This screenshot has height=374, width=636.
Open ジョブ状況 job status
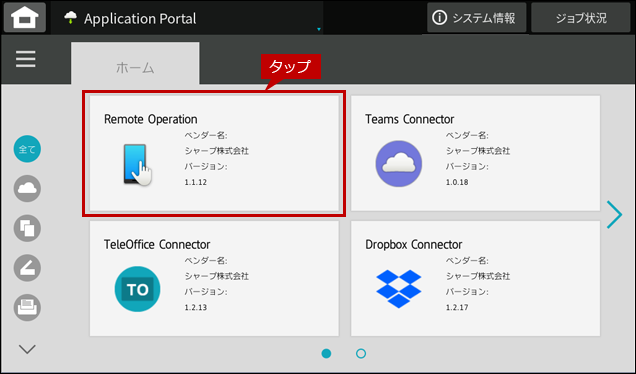coord(581,18)
